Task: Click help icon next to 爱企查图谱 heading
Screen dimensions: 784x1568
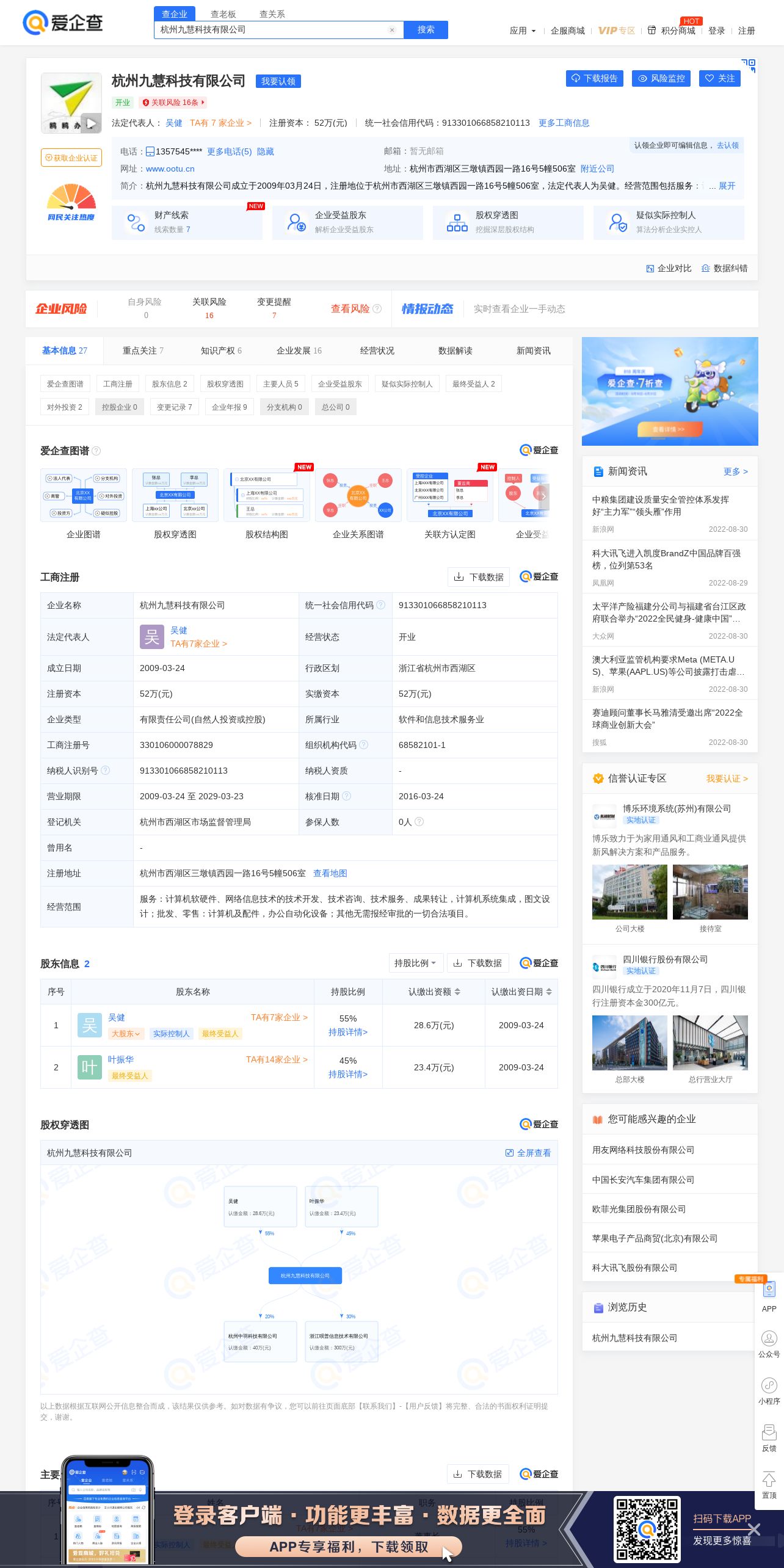Action: click(96, 451)
